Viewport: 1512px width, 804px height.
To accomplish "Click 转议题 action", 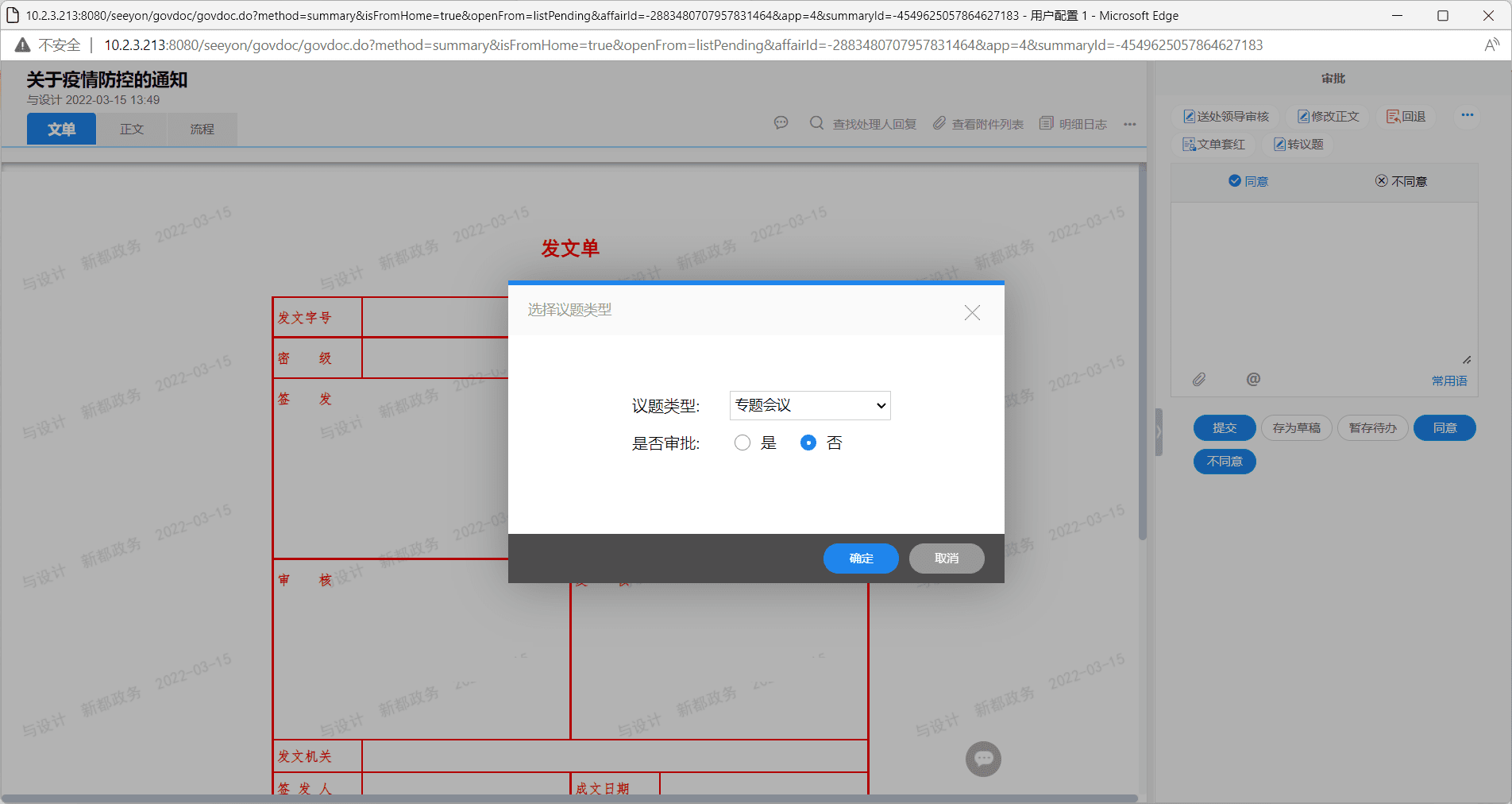I will pos(1299,145).
